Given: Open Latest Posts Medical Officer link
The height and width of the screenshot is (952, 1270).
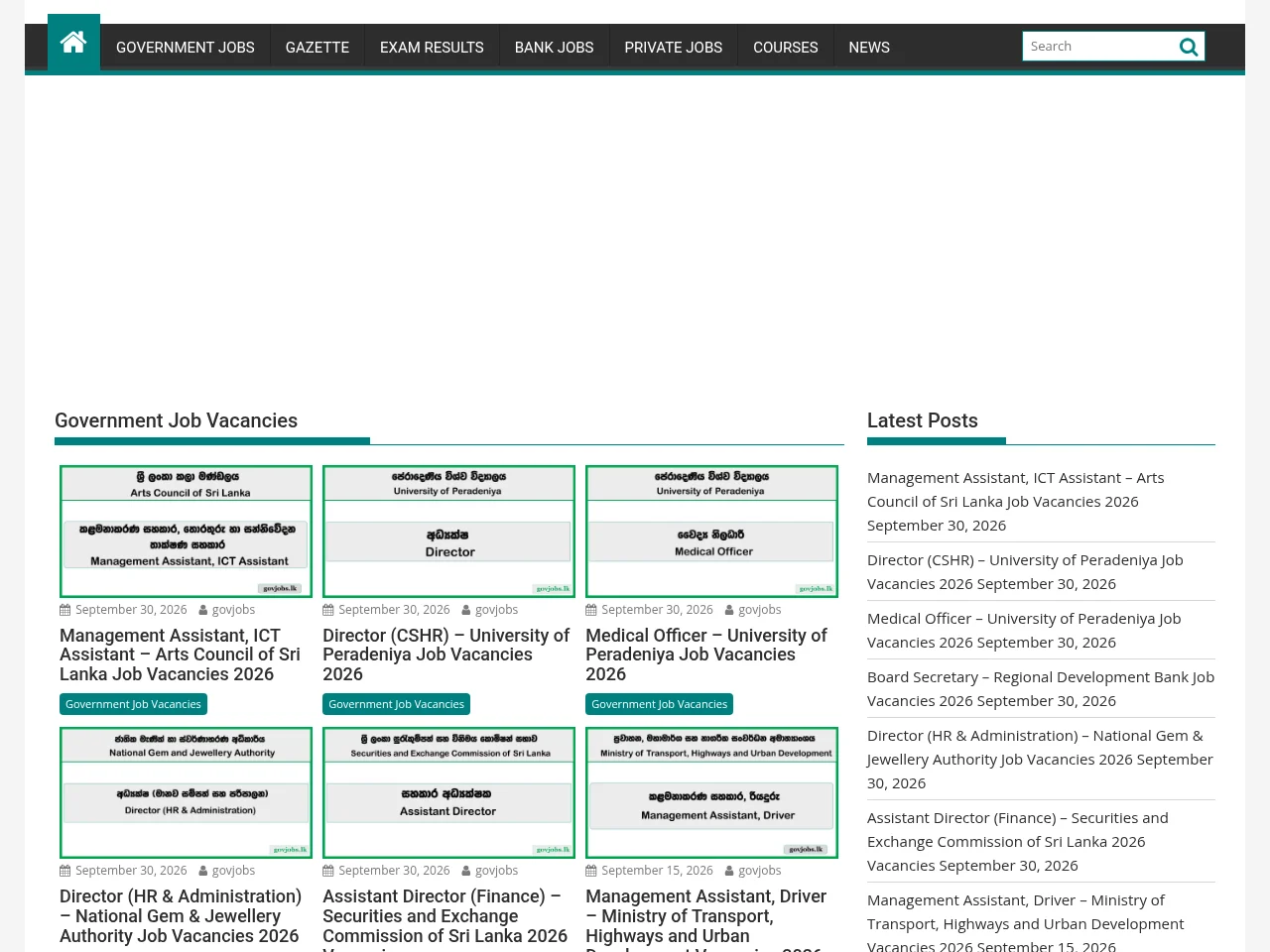Looking at the screenshot, I should (x=1024, y=631).
